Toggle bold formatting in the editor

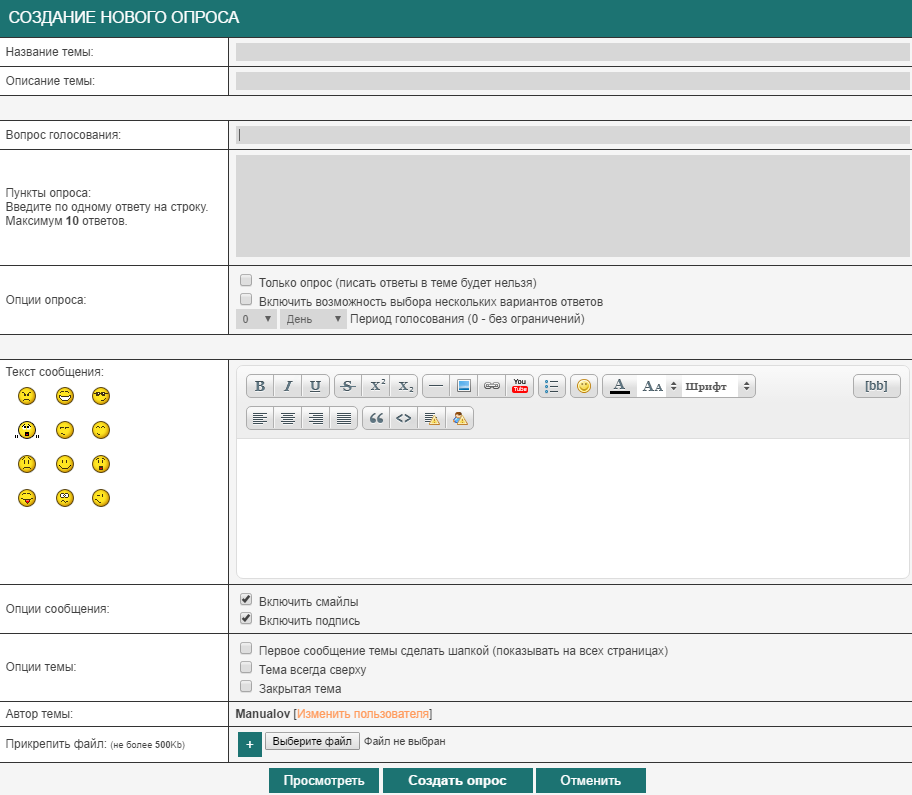pos(260,386)
